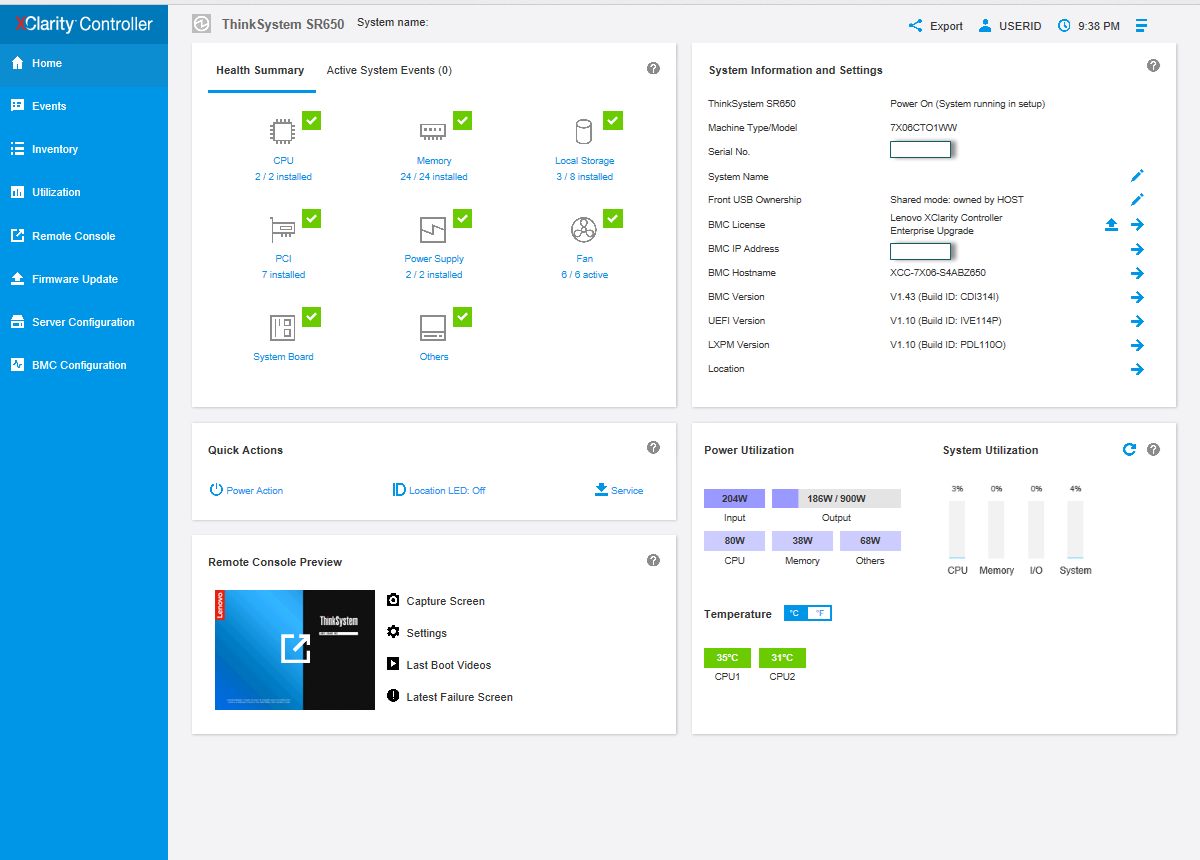
Task: Edit Front USB Ownership with the pencil icon
Action: (x=1137, y=200)
